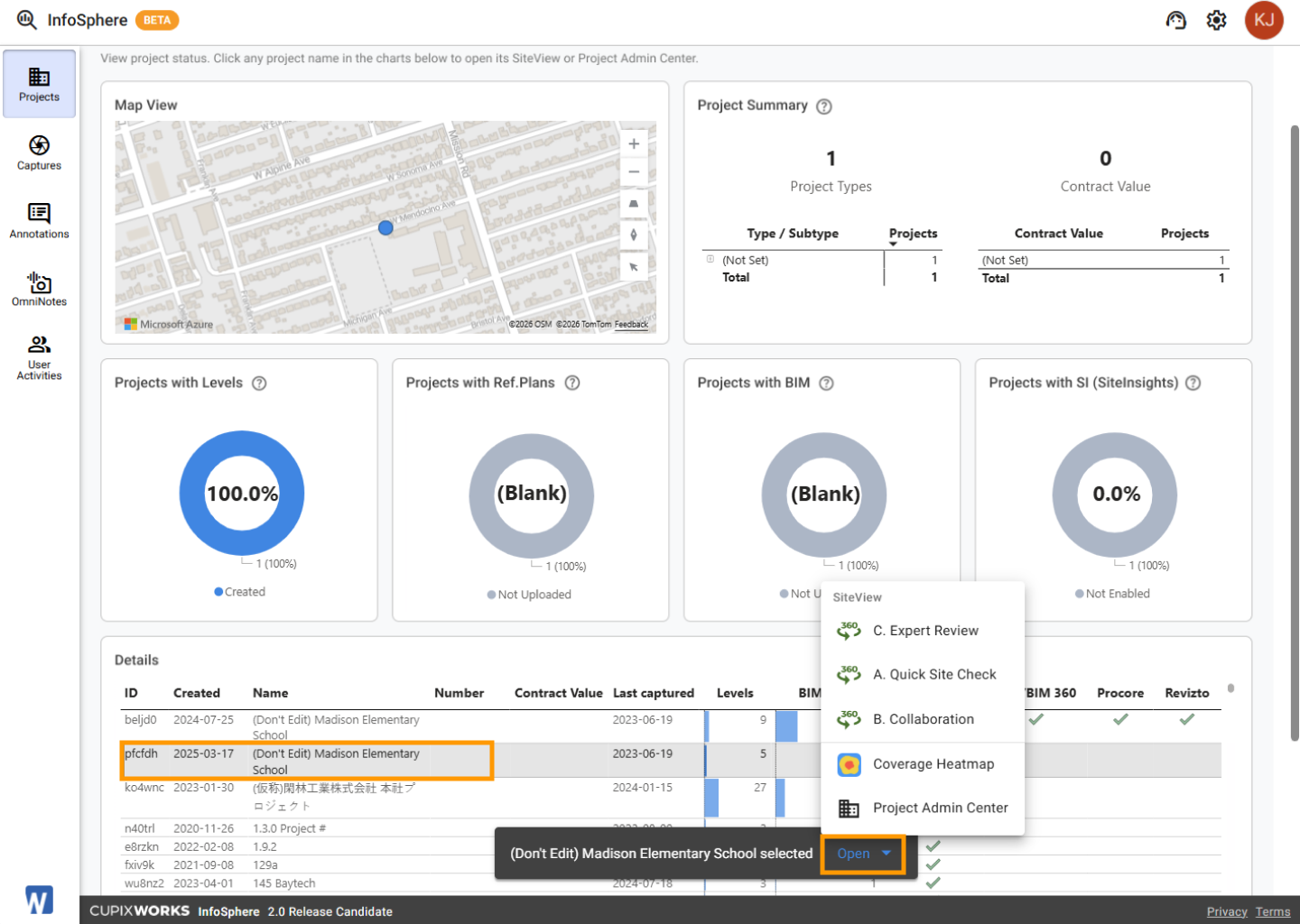
Task: Sort Details table by ID column
Action: click(x=131, y=693)
